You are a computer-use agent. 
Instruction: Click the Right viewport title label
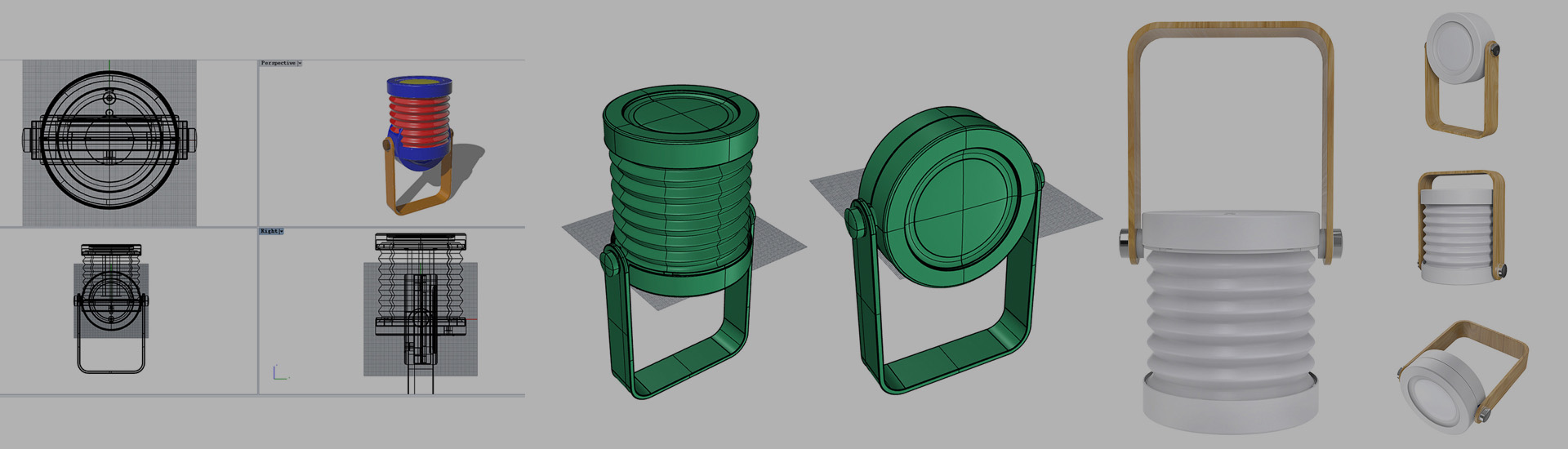(269, 232)
